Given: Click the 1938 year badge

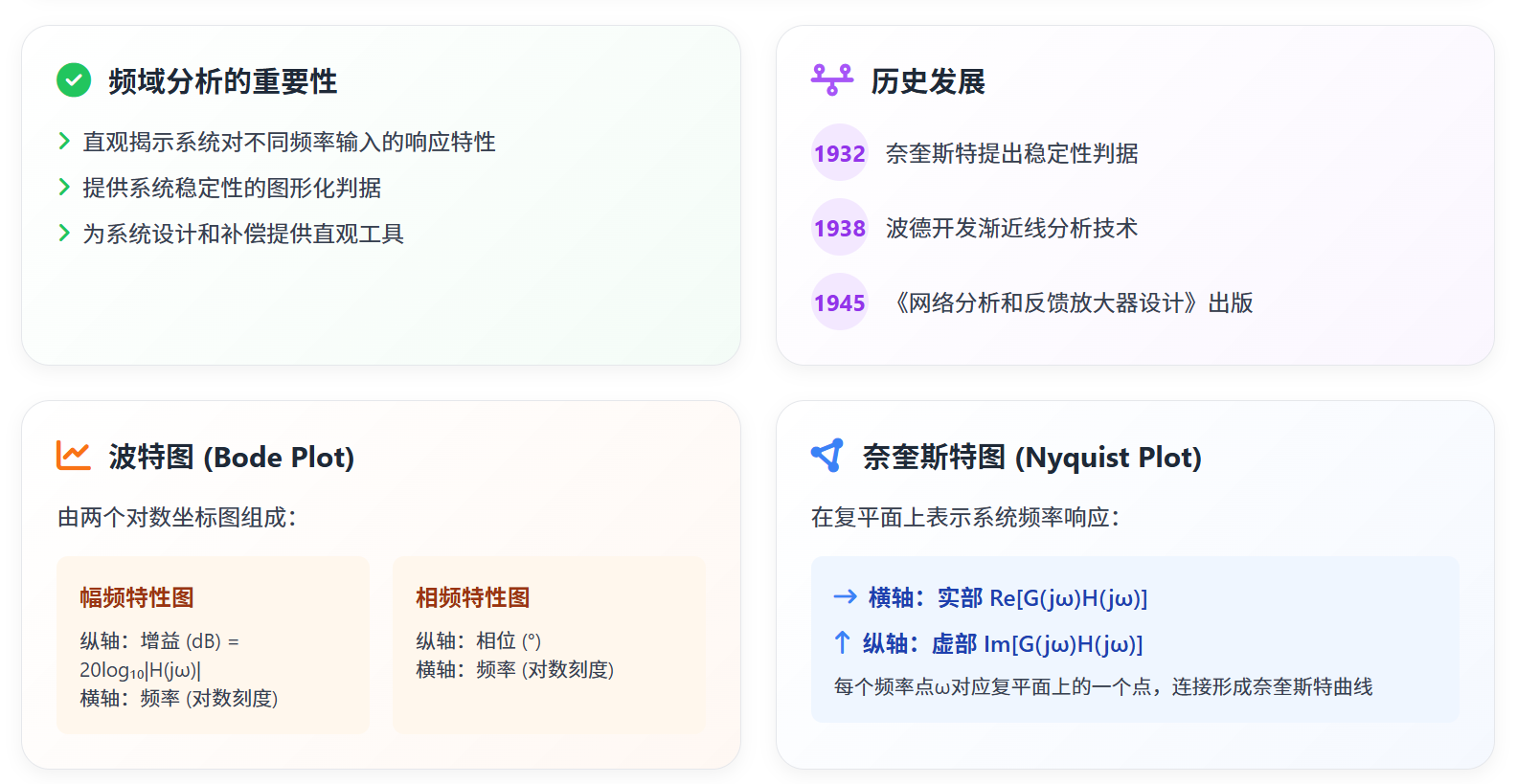Looking at the screenshot, I should pyautogui.click(x=840, y=228).
